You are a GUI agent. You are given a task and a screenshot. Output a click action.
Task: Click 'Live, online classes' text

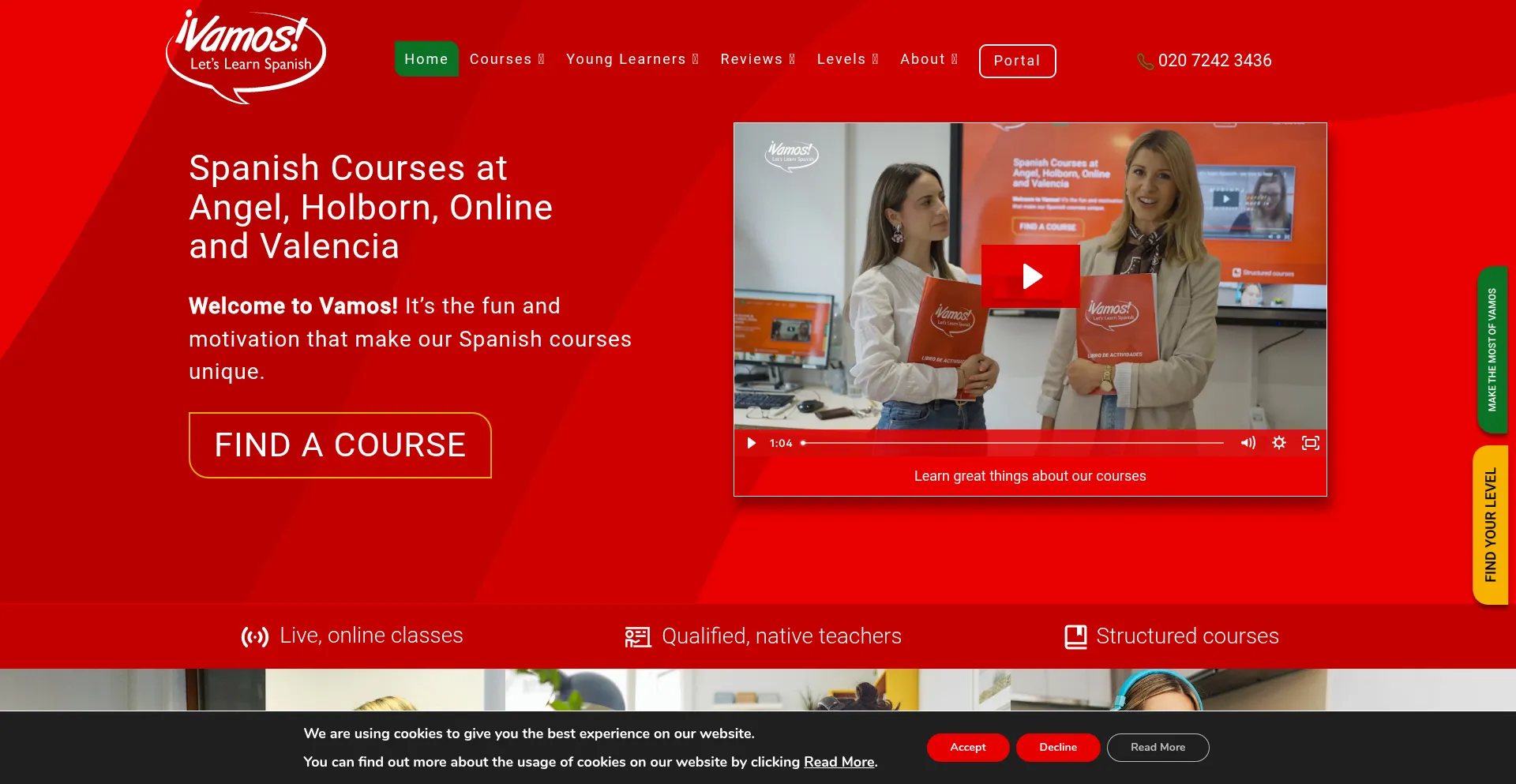click(x=371, y=636)
